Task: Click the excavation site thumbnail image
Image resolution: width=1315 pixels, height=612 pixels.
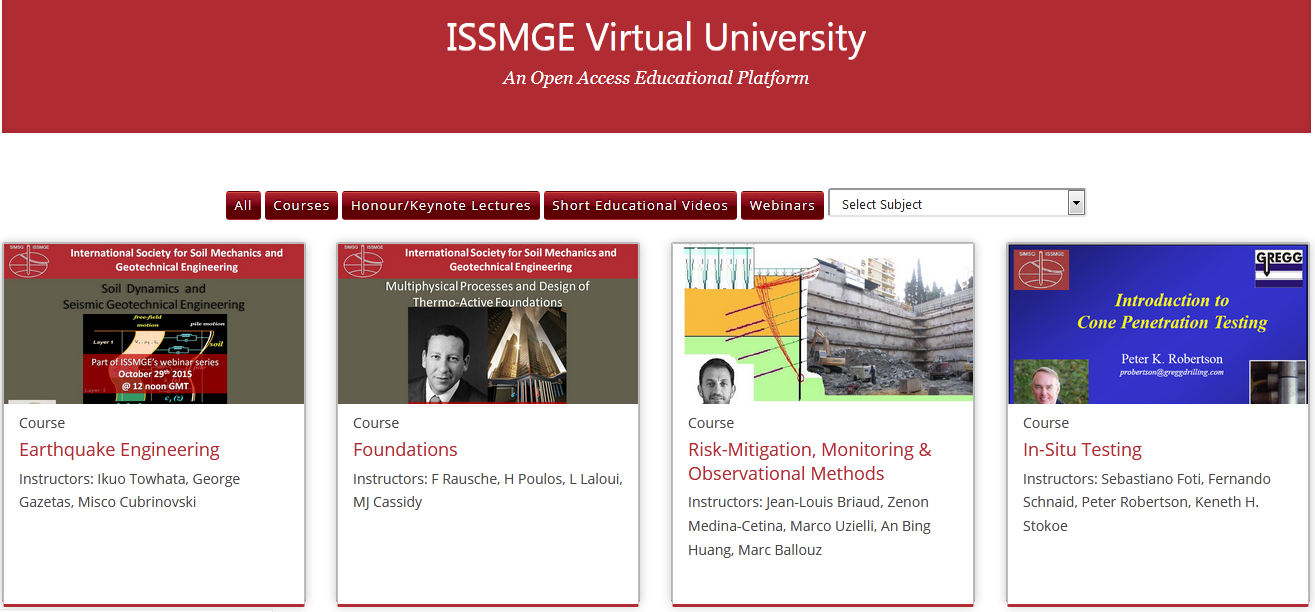Action: [823, 323]
